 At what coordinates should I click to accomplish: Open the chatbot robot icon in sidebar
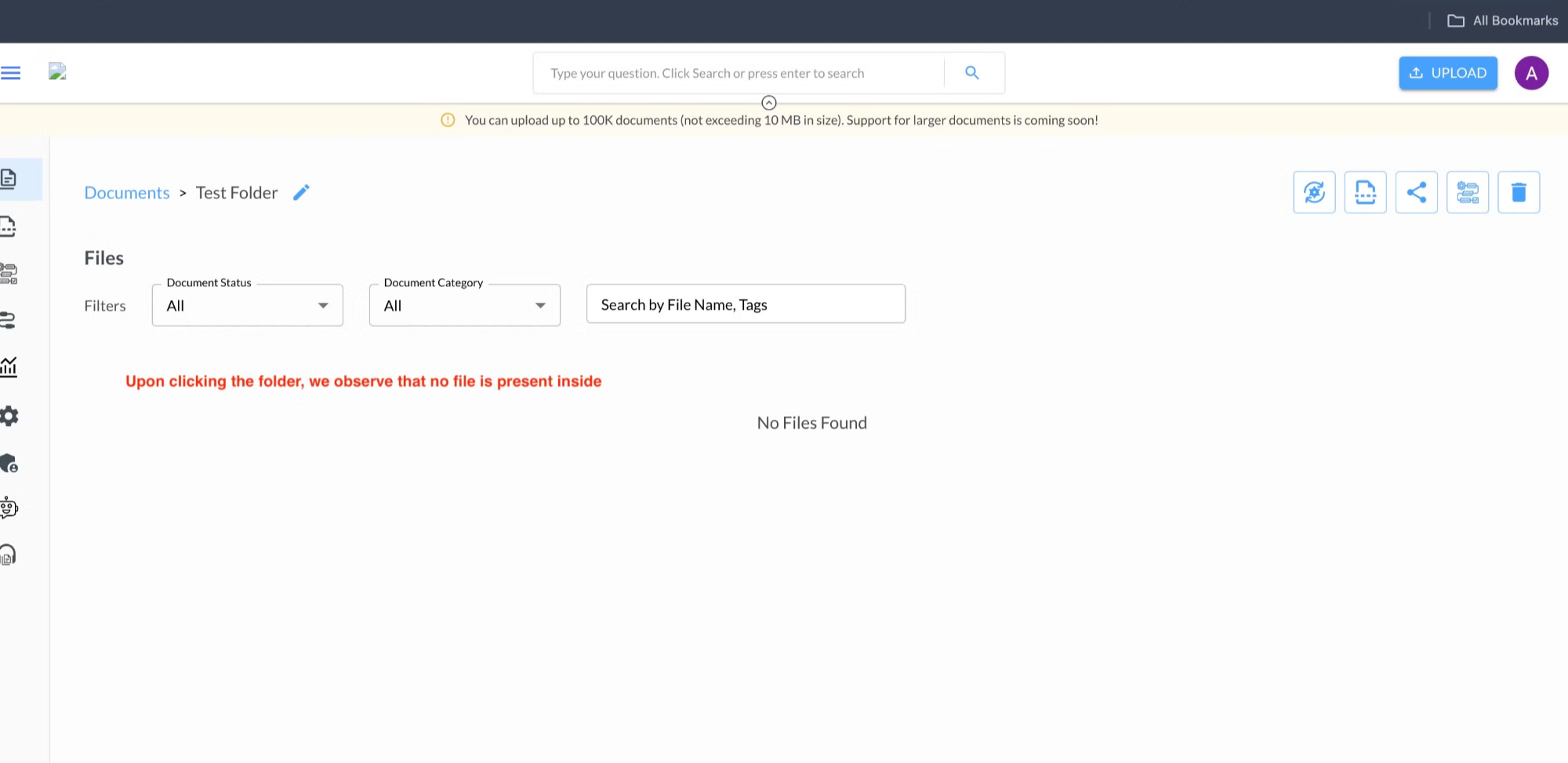tap(9, 508)
